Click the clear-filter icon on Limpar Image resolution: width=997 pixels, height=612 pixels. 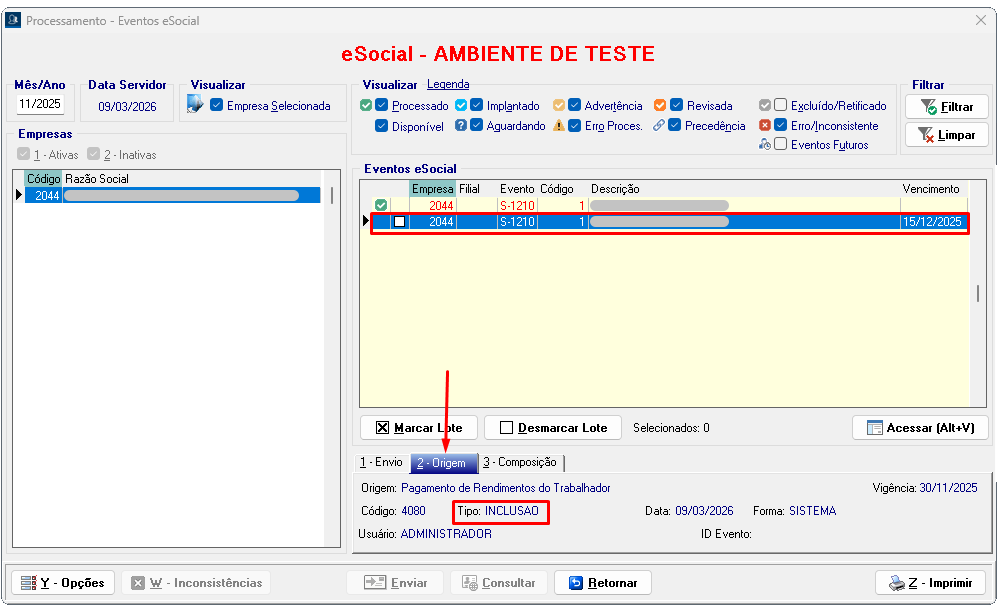point(926,134)
